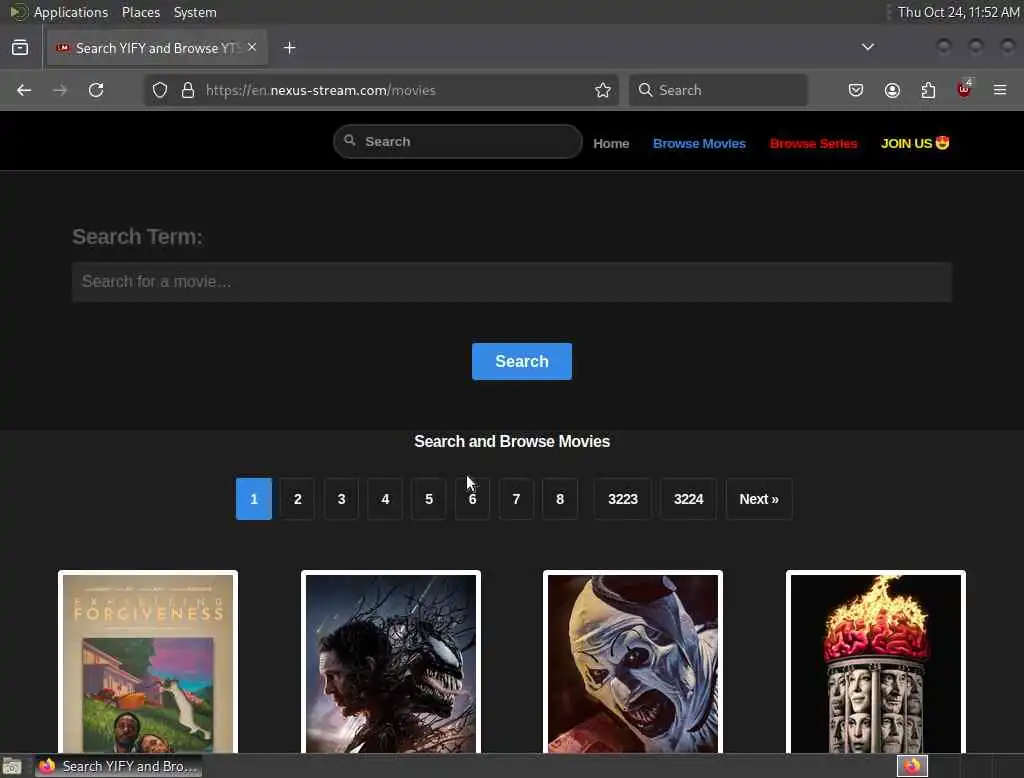Open the Firefox View icon
The height and width of the screenshot is (778, 1024).
pyautogui.click(x=20, y=47)
